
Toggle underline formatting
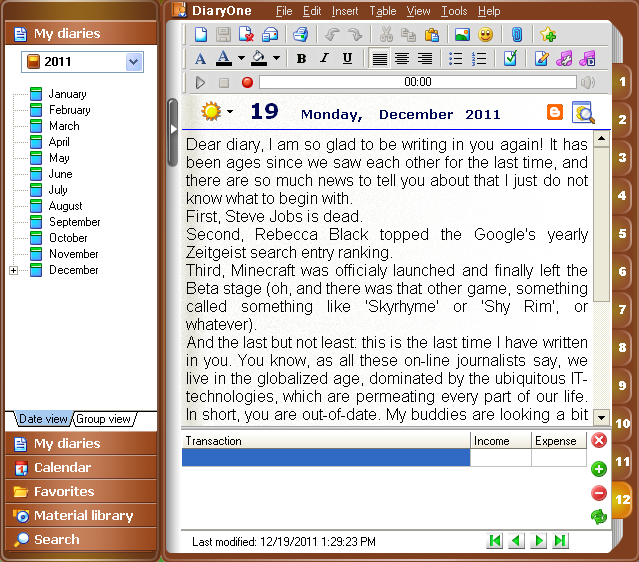click(347, 59)
